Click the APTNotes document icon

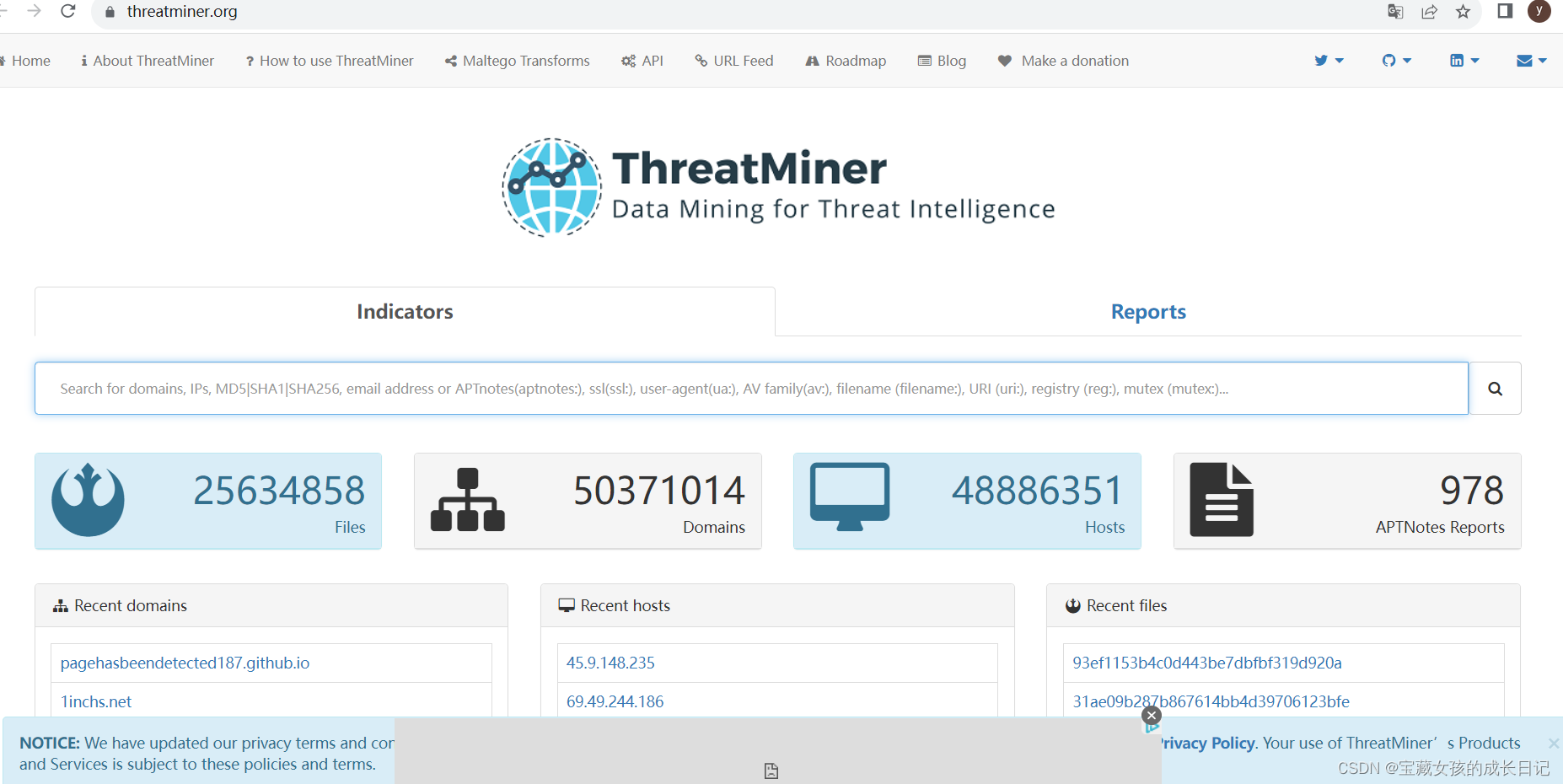1222,500
